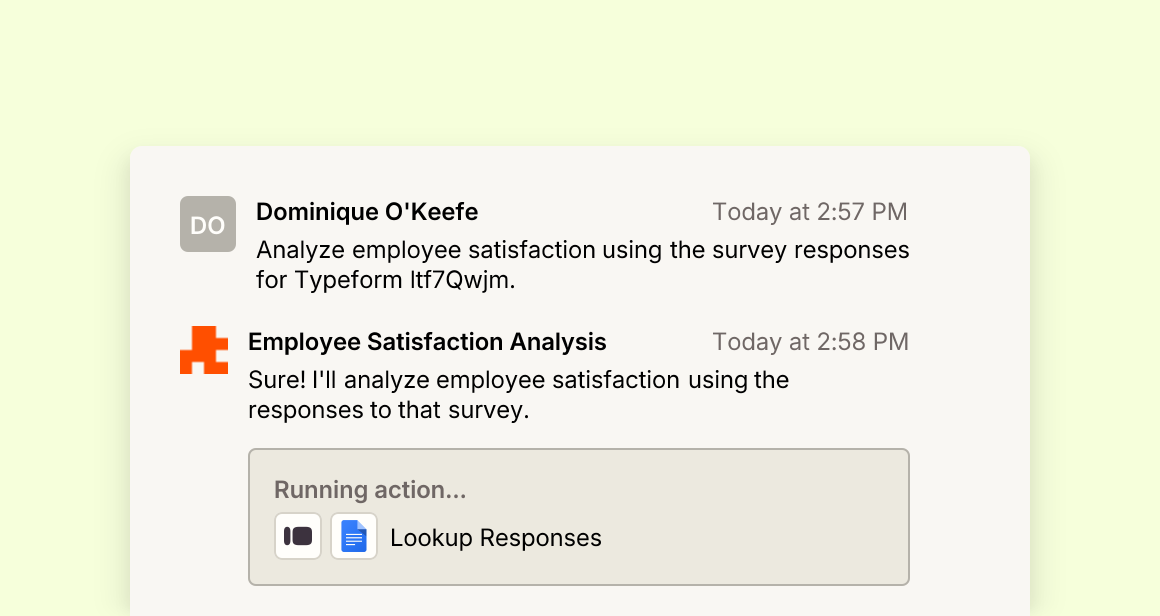Click the word "Lookup" in the action row
The height and width of the screenshot is (616, 1160).
pos(431,538)
